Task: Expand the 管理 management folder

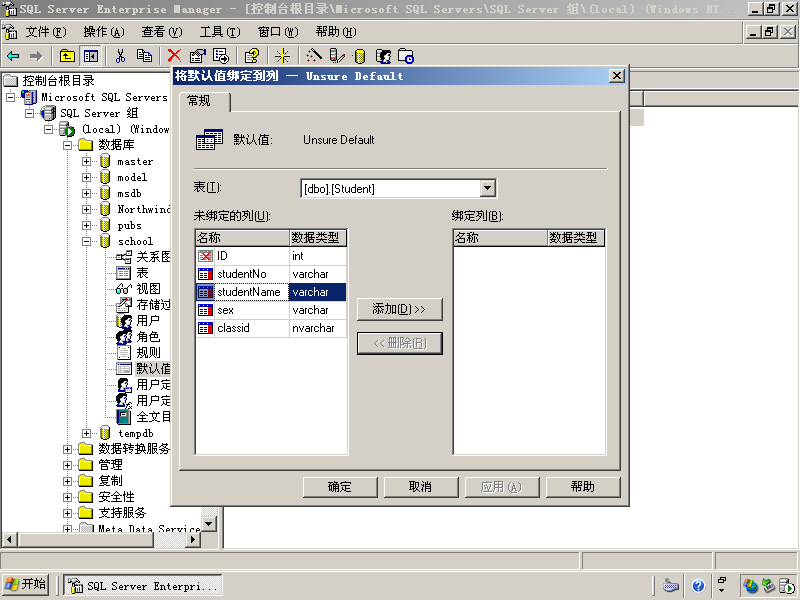Action: click(x=67, y=465)
